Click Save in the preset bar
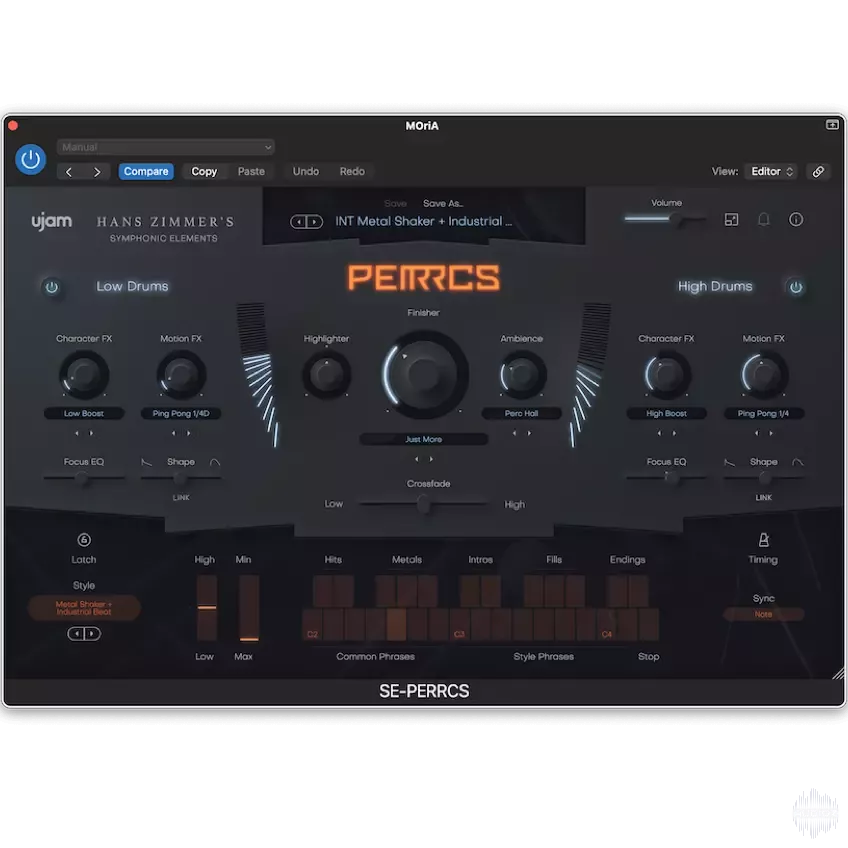Viewport: 848px width, 848px height. 395,203
